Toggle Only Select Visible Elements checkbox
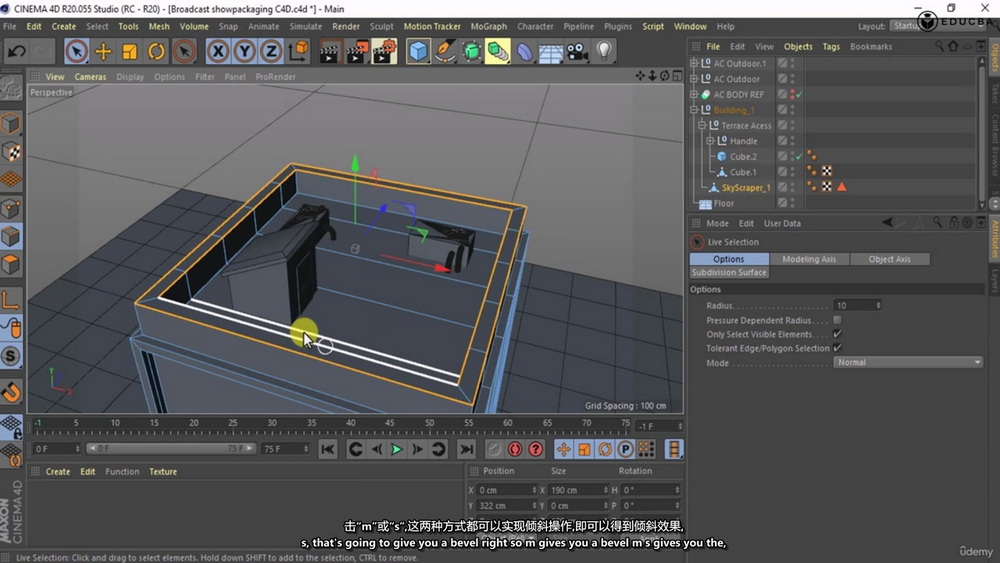 [x=837, y=334]
